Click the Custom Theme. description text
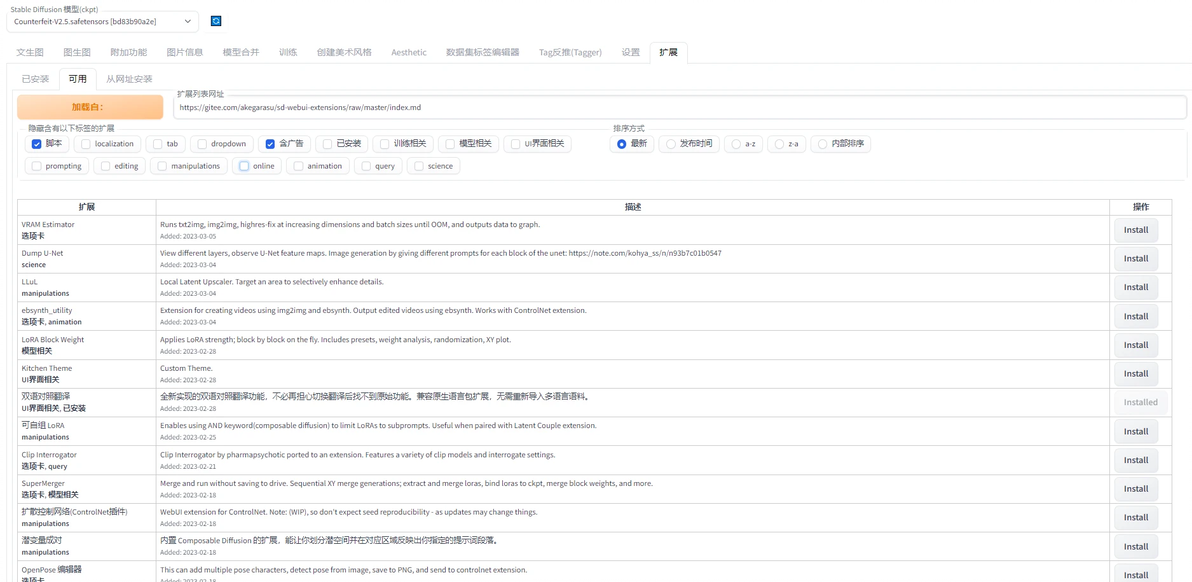The width and height of the screenshot is (1192, 582). pyautogui.click(x=186, y=368)
